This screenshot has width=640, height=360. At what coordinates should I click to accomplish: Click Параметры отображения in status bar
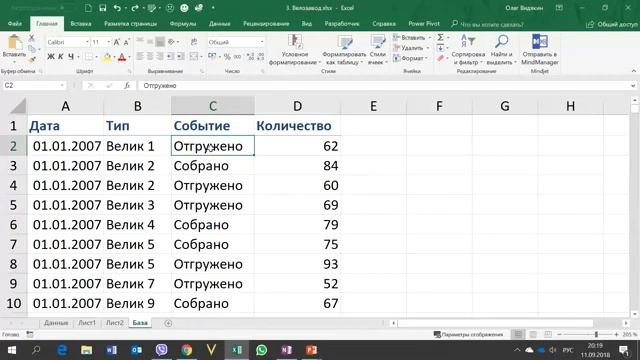[x=468, y=334]
